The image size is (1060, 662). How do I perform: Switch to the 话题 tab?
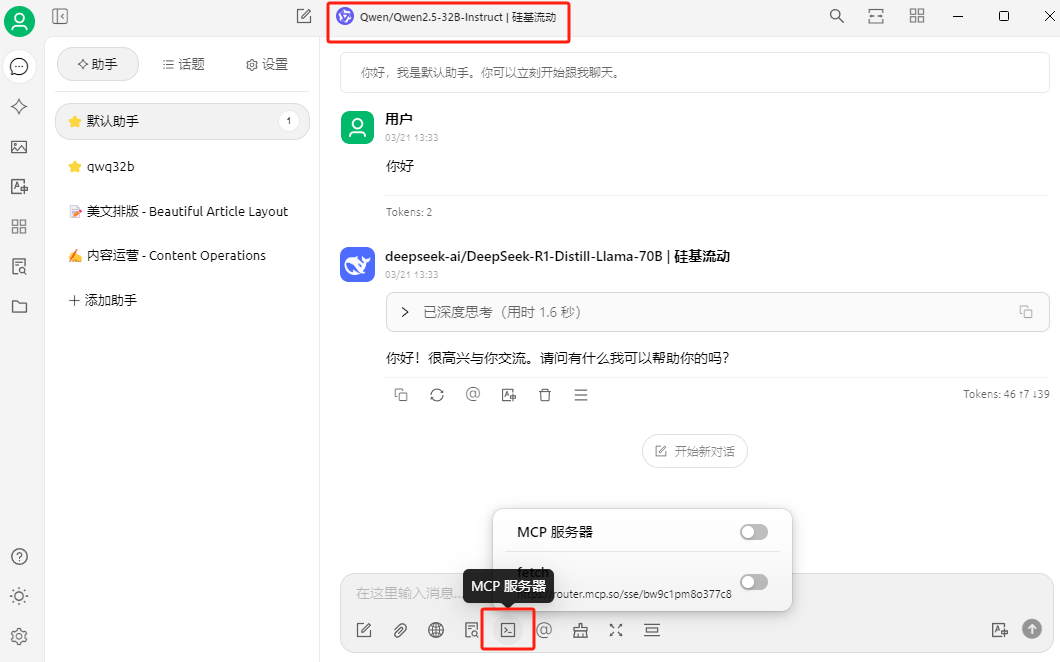coord(183,64)
